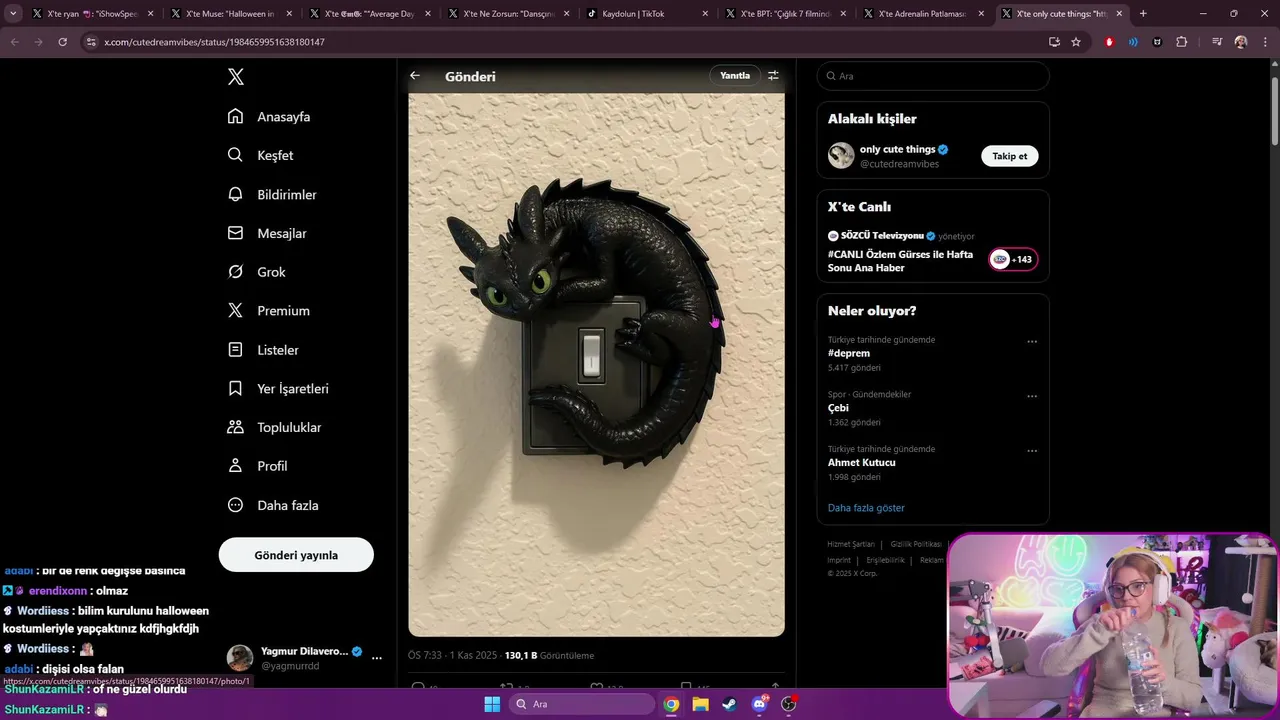Open only cute things profile name

(x=897, y=149)
